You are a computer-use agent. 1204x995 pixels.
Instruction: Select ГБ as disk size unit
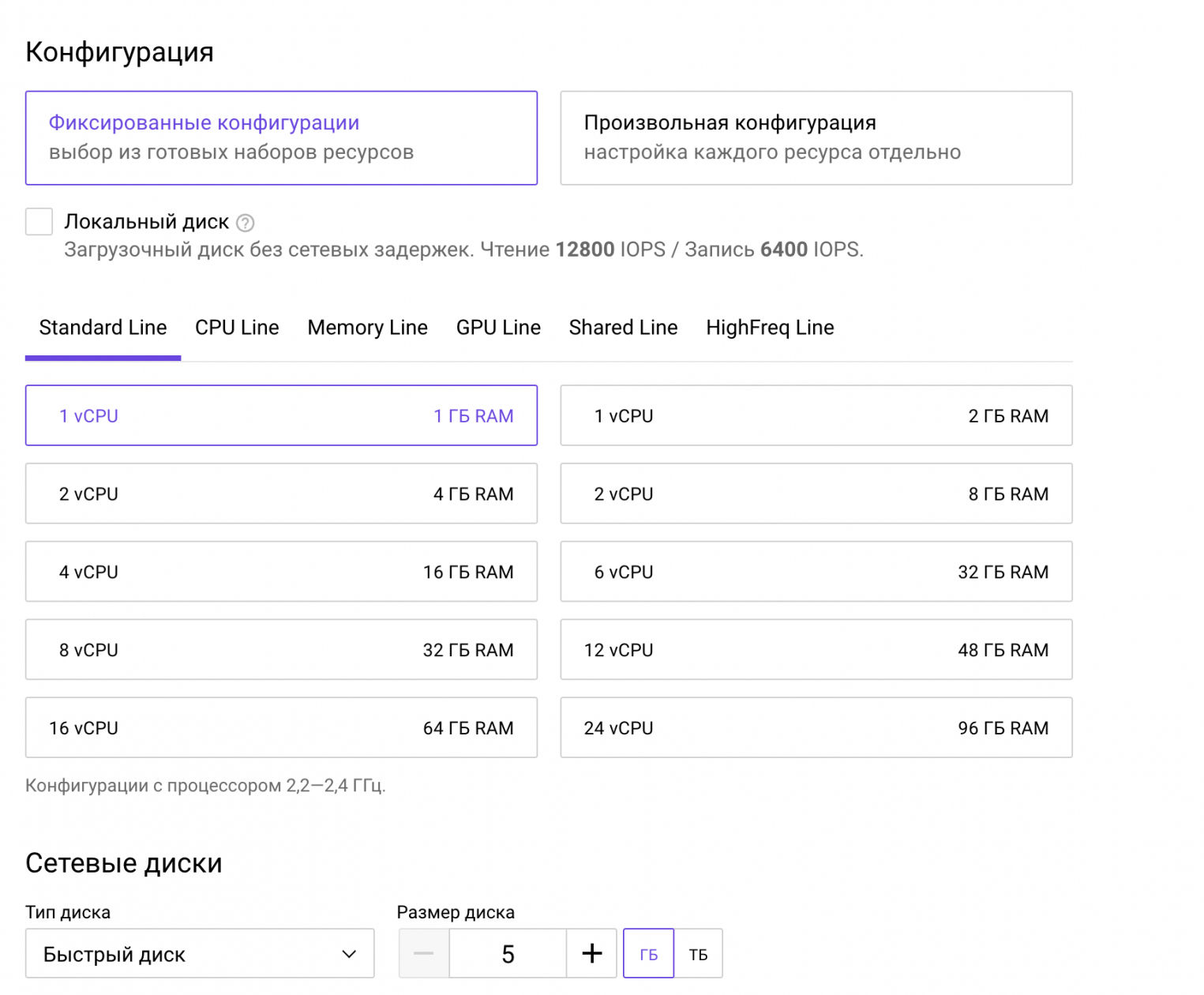(x=648, y=953)
